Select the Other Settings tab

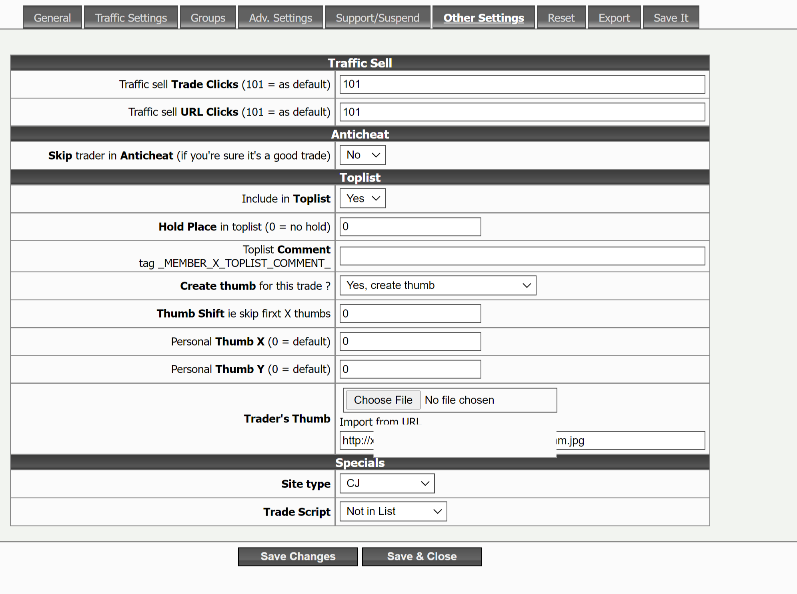[483, 18]
